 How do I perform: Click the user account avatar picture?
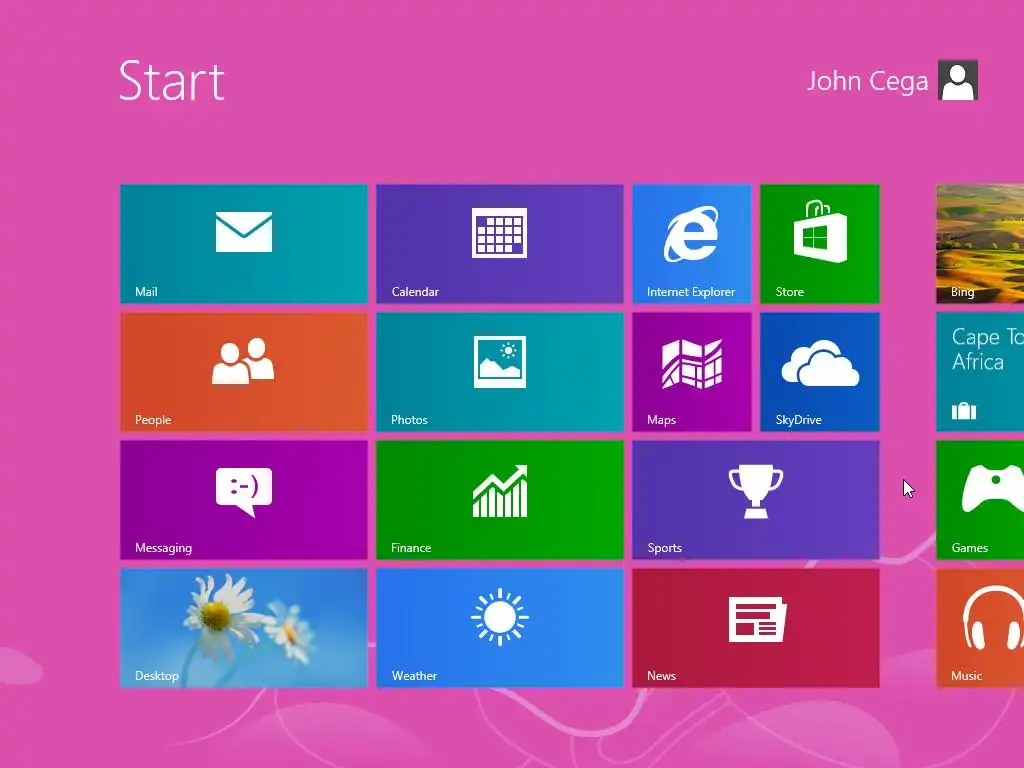[958, 80]
